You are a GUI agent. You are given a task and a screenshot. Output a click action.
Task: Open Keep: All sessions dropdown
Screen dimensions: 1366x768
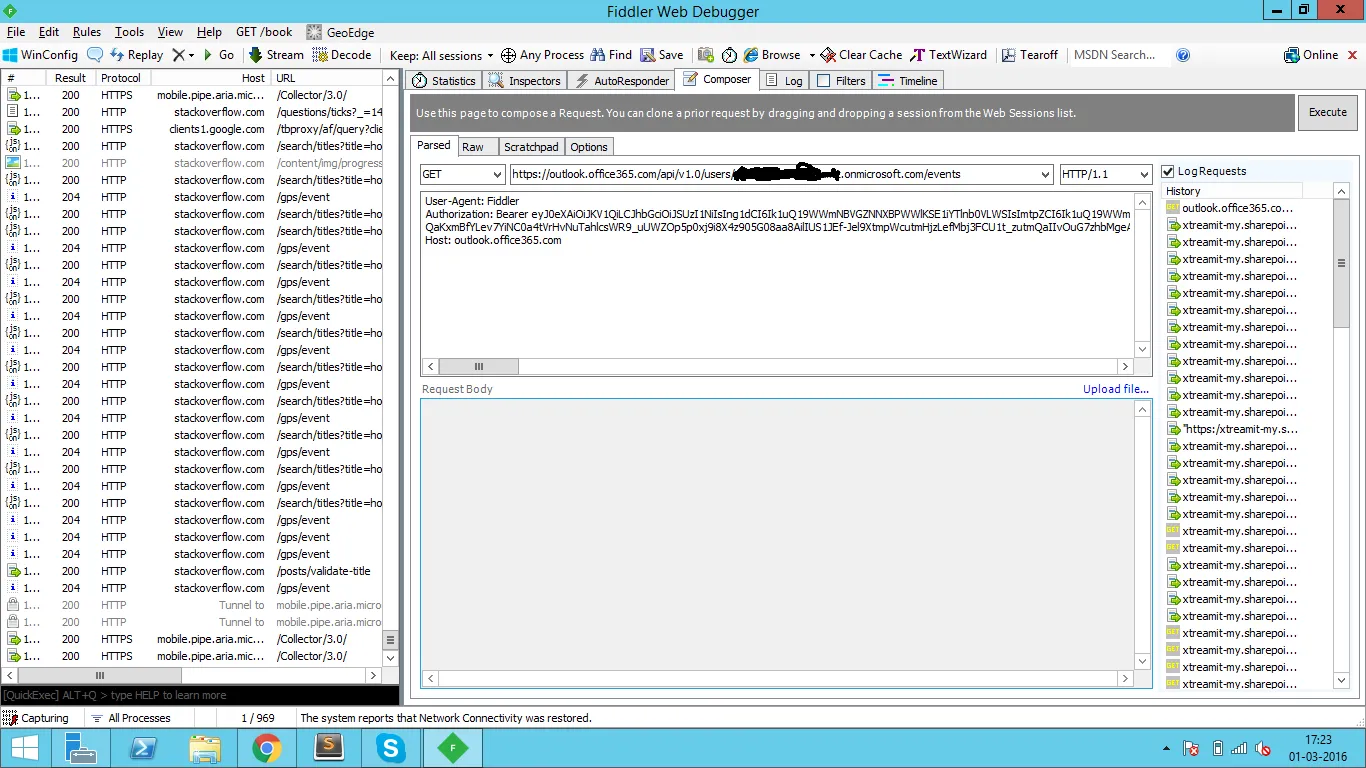(x=441, y=55)
